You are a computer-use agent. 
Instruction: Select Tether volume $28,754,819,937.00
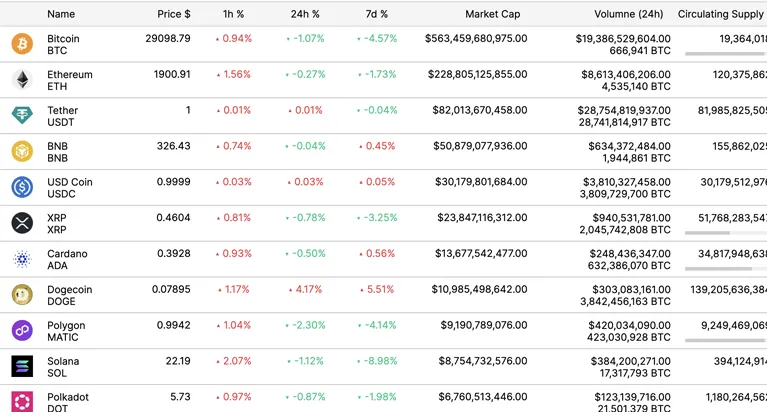pyautogui.click(x=624, y=110)
